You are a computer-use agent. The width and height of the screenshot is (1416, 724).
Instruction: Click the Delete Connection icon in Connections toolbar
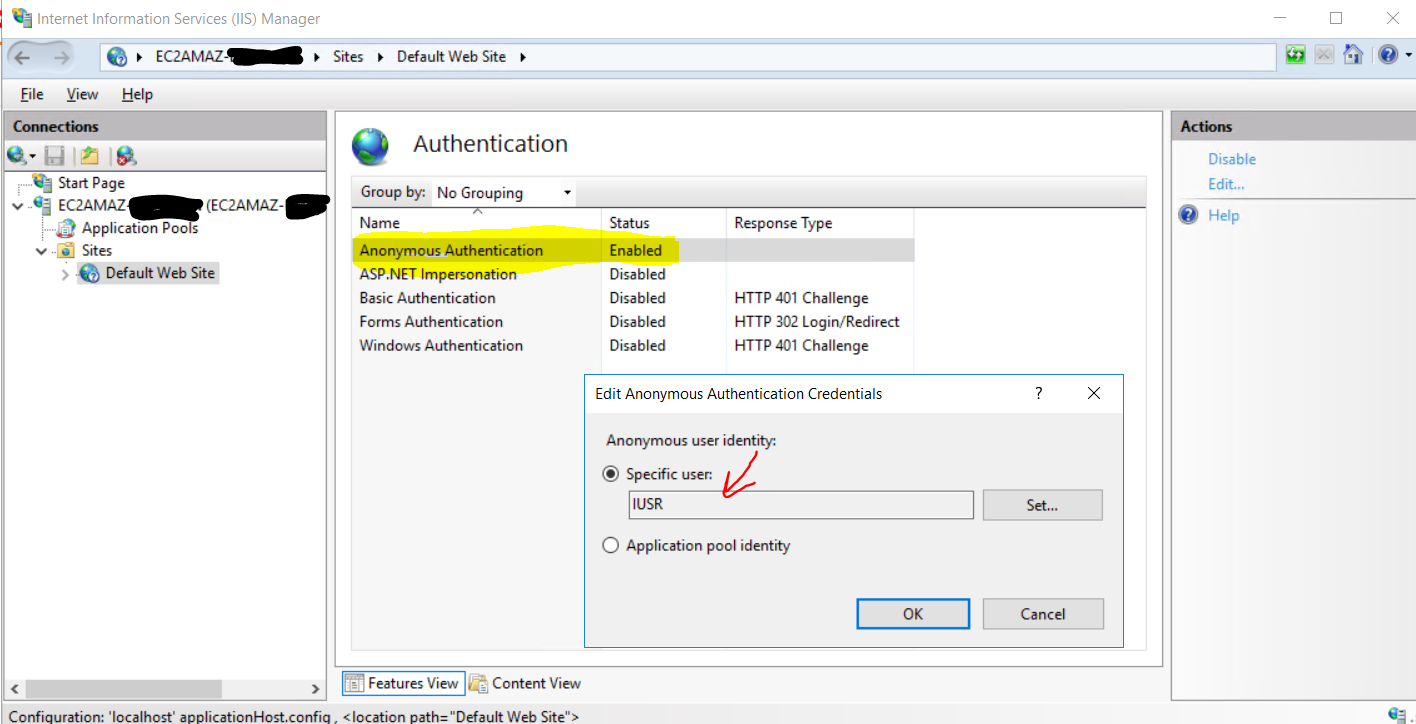click(125, 155)
